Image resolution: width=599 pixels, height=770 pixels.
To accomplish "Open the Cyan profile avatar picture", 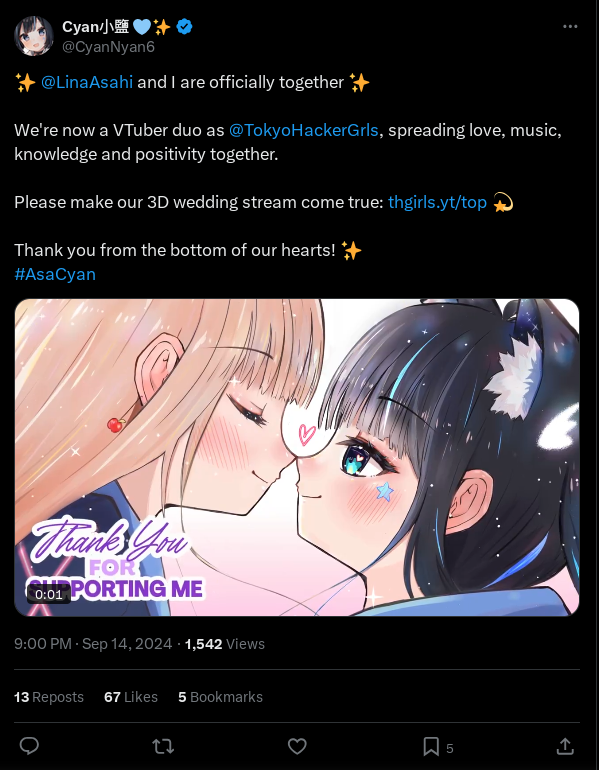I will [34, 36].
